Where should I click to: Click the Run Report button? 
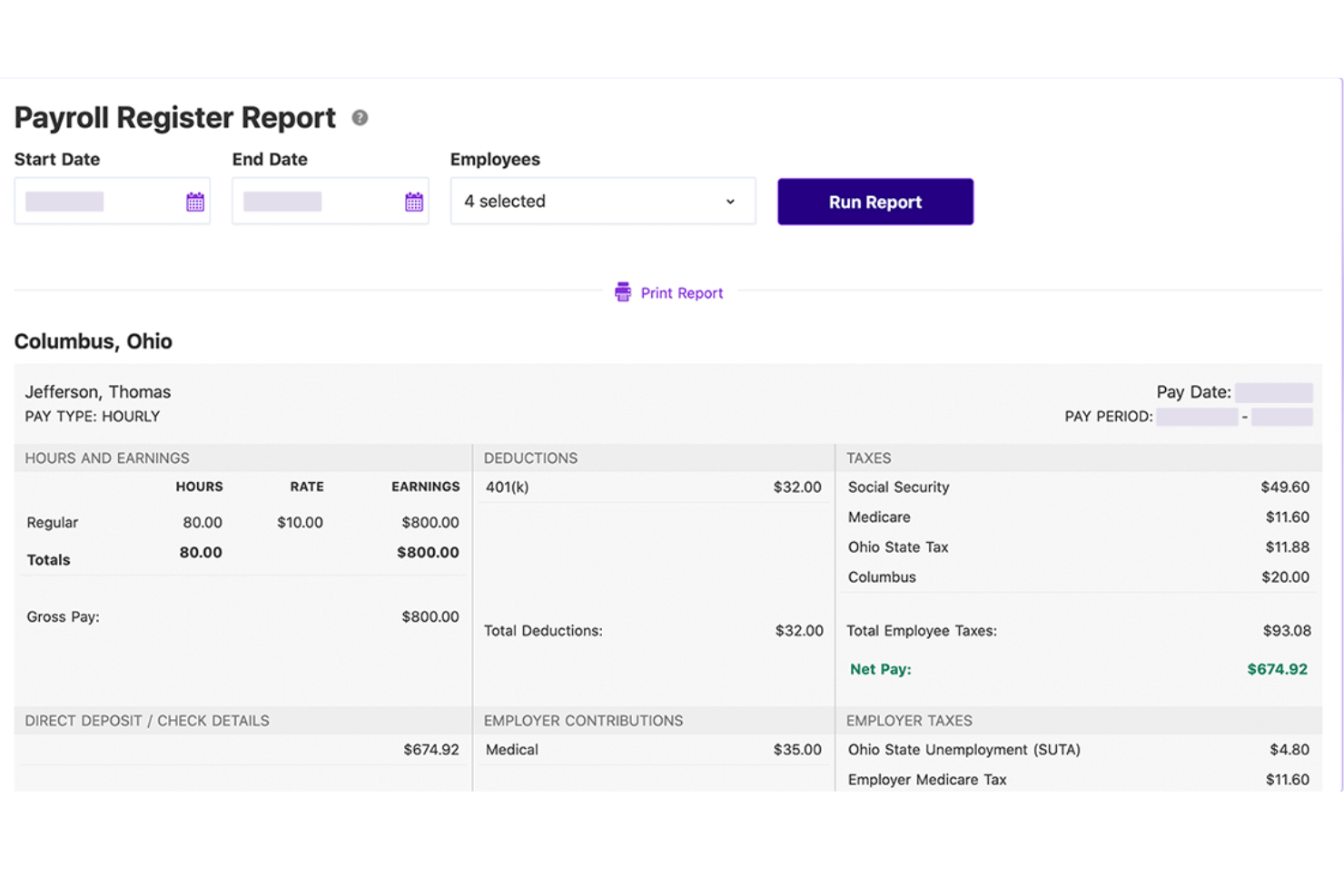click(874, 202)
